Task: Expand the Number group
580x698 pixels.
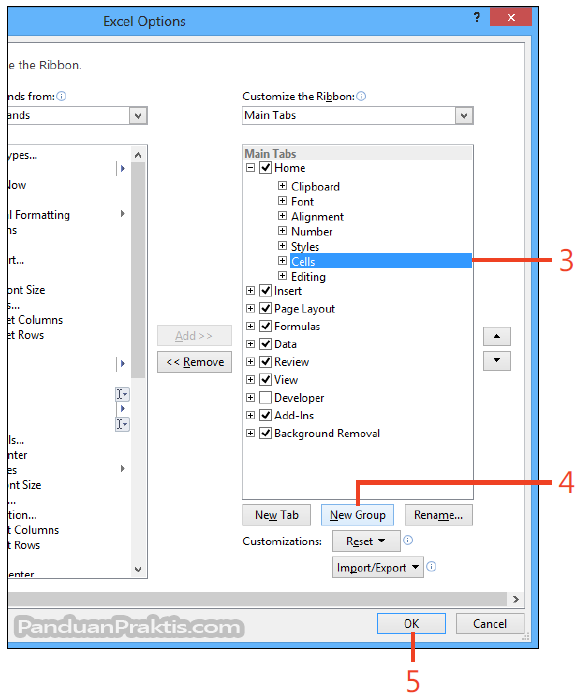Action: click(282, 231)
